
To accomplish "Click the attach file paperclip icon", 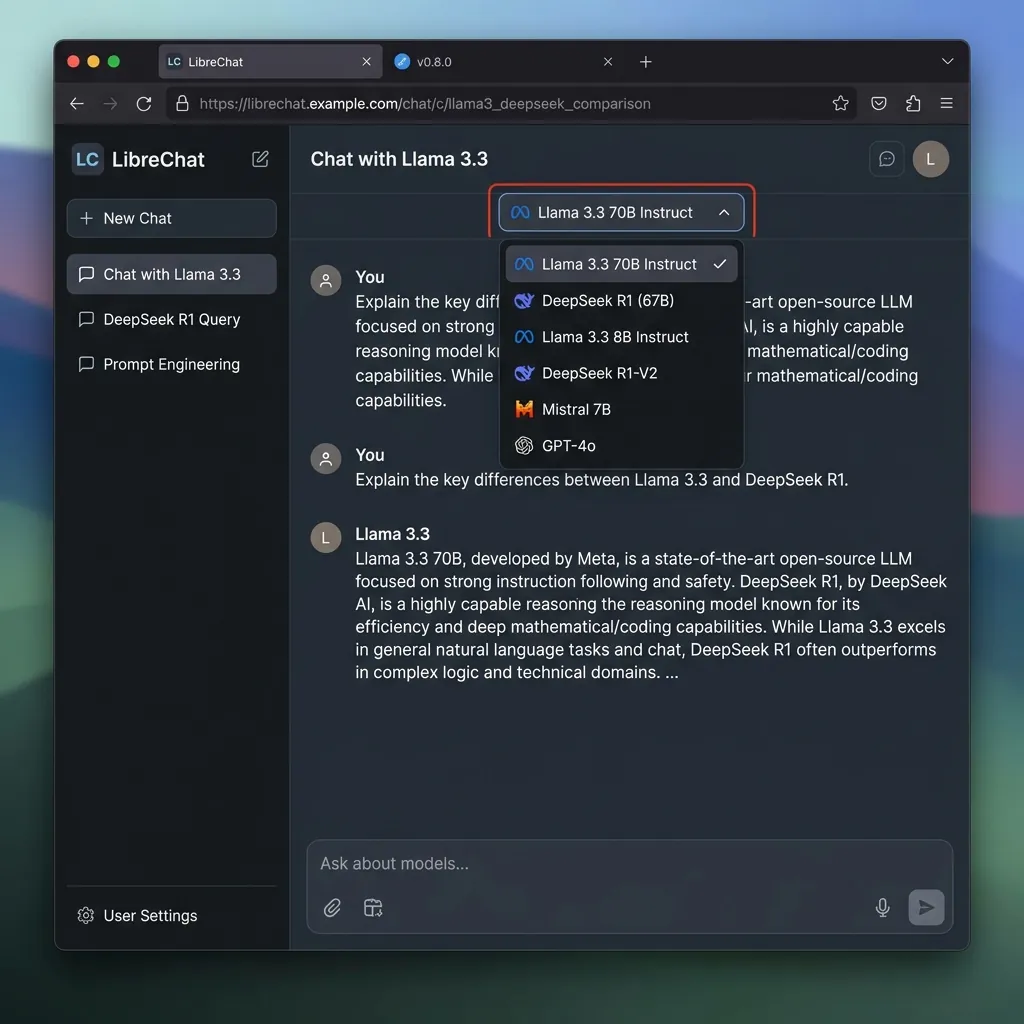I will point(332,907).
